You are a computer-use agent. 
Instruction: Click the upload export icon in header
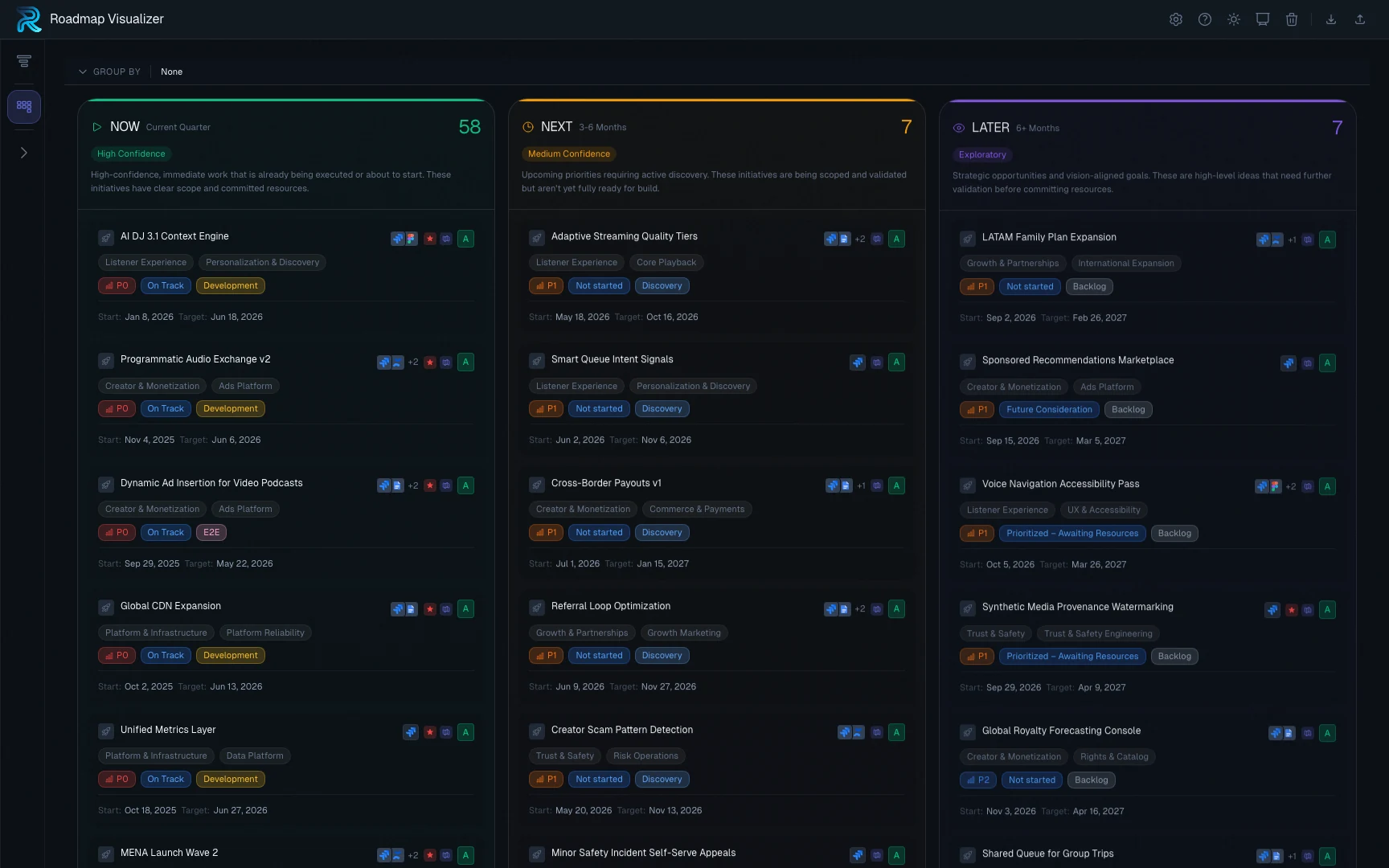point(1359,19)
